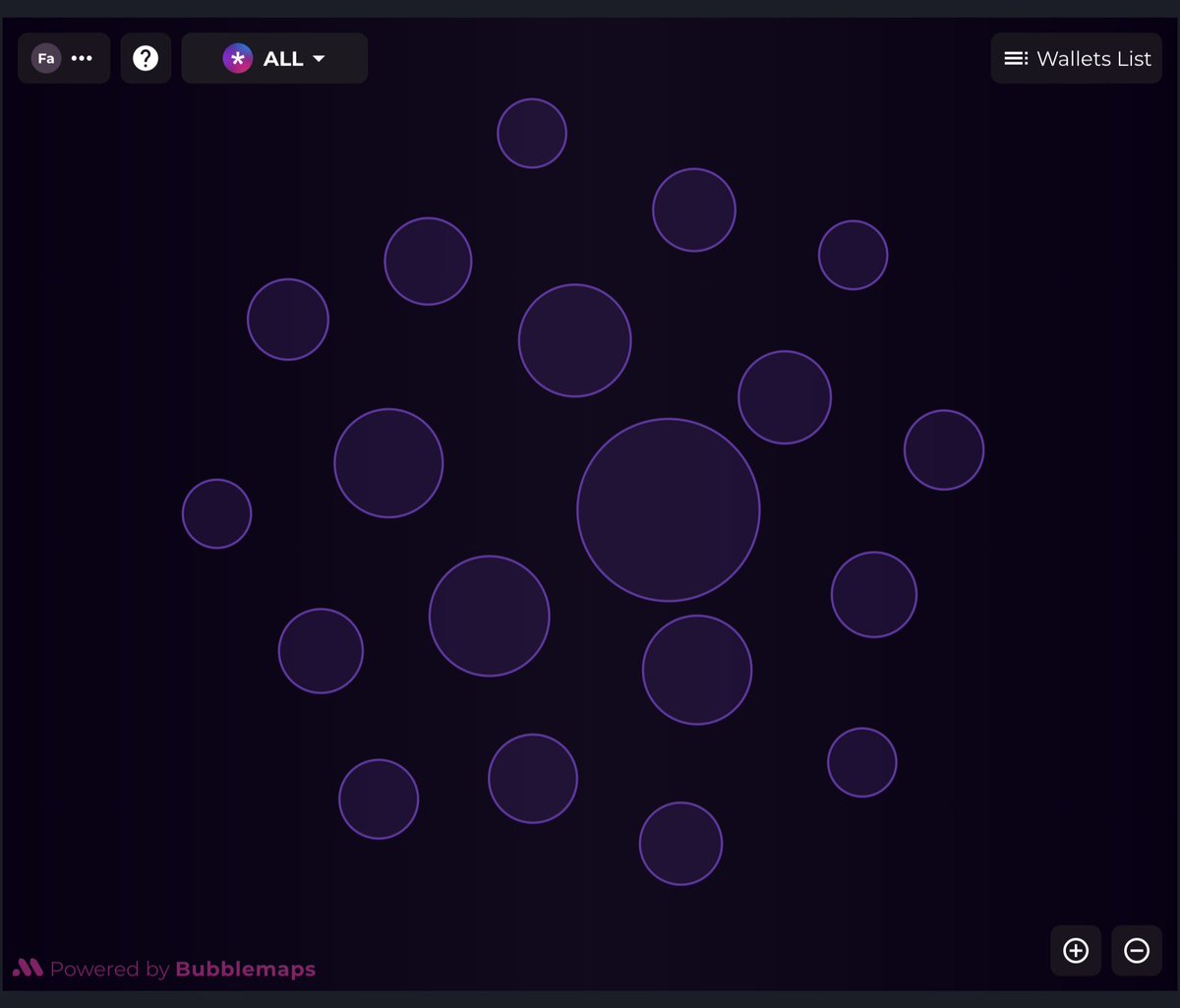Viewport: 1180px width, 1008px height.
Task: Expand the ALL chain dropdown
Action: click(274, 59)
